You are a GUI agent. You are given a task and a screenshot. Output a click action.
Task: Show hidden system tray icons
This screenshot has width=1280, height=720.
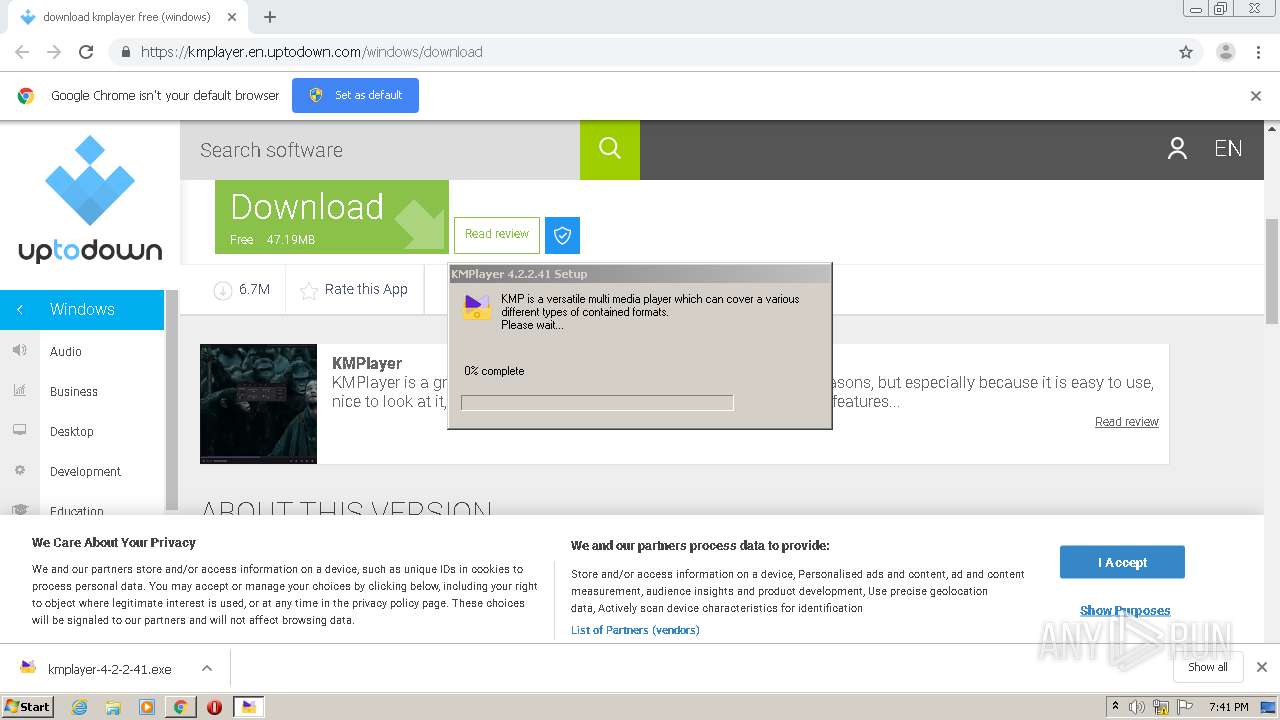(x=1115, y=706)
